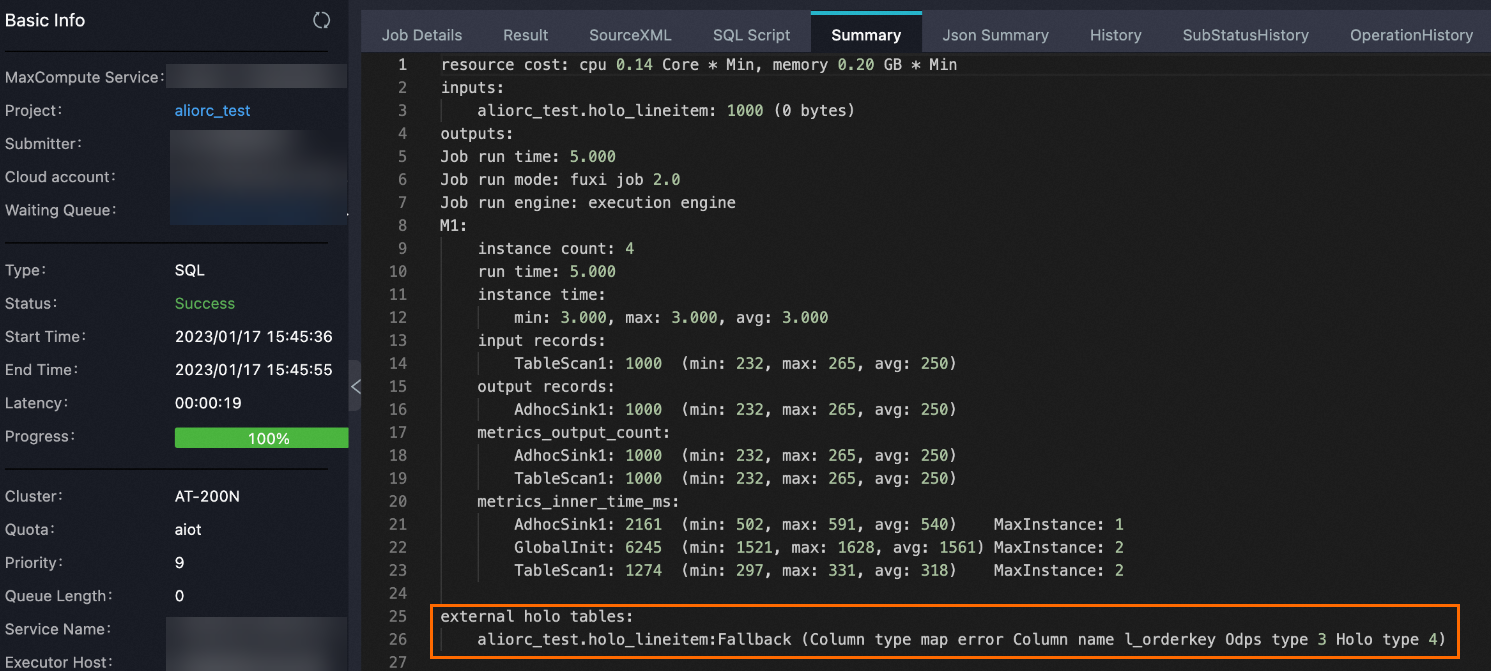Image resolution: width=1491 pixels, height=671 pixels.
Task: Click the 'outputs:' line
Action: point(477,134)
